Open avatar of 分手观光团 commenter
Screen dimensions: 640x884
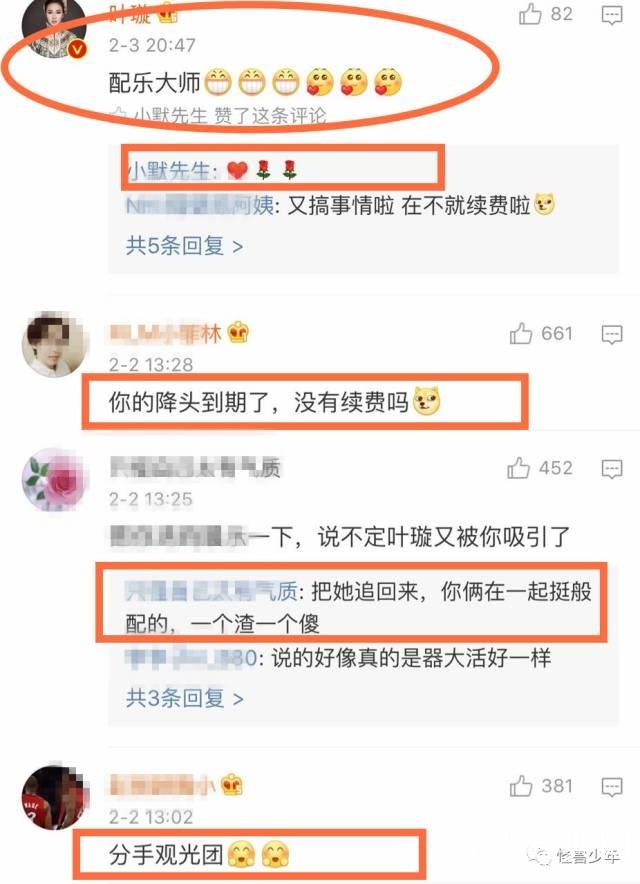[x=55, y=797]
